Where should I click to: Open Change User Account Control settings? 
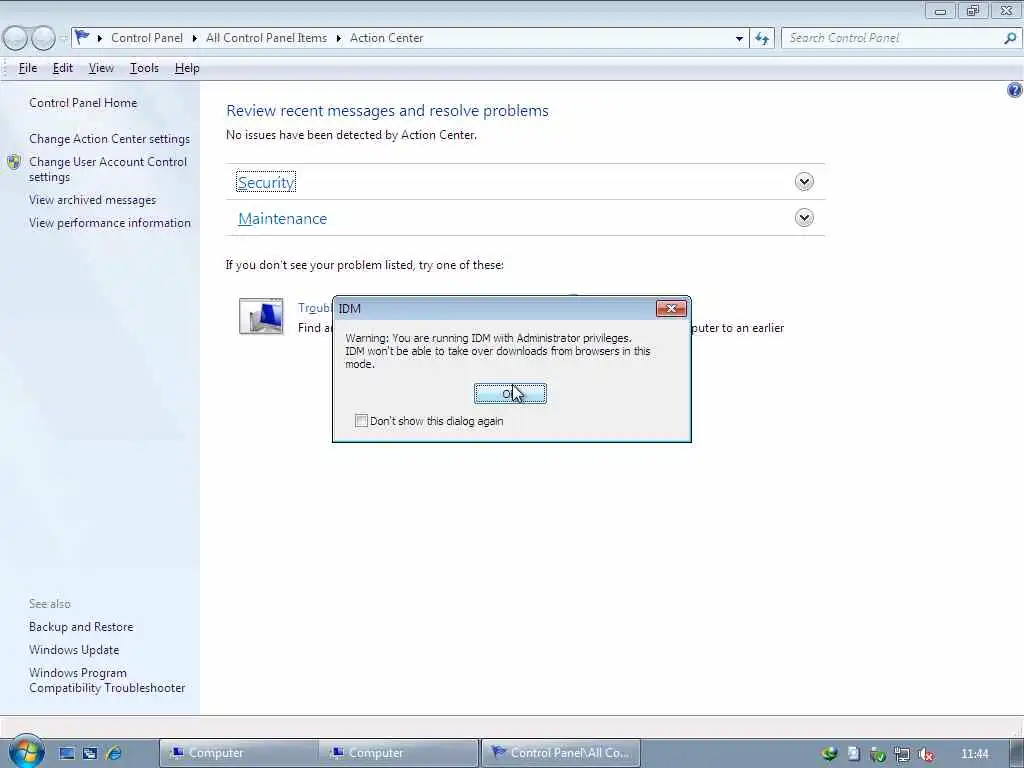click(x=108, y=169)
